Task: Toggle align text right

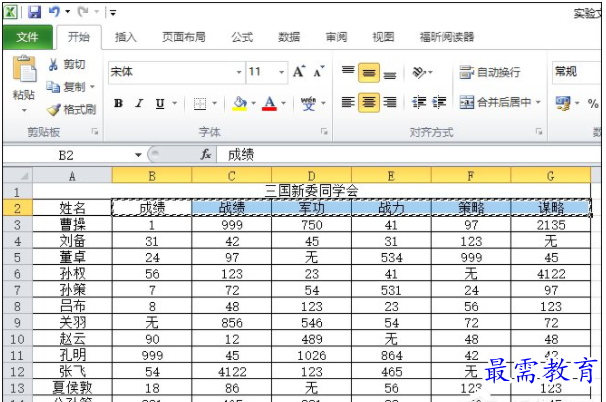Action: pyautogui.click(x=390, y=102)
